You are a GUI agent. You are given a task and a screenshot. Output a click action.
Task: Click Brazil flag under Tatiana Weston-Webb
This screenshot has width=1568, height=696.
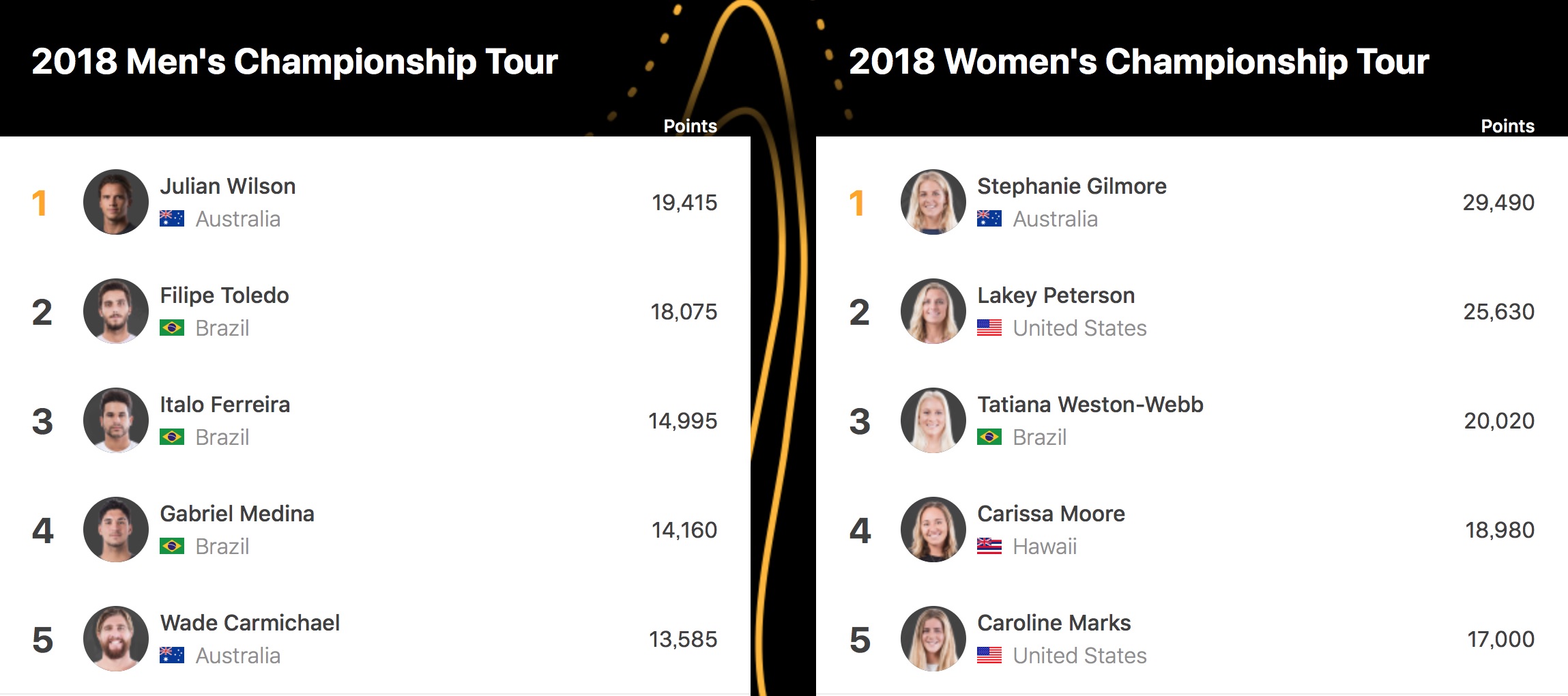tap(989, 437)
